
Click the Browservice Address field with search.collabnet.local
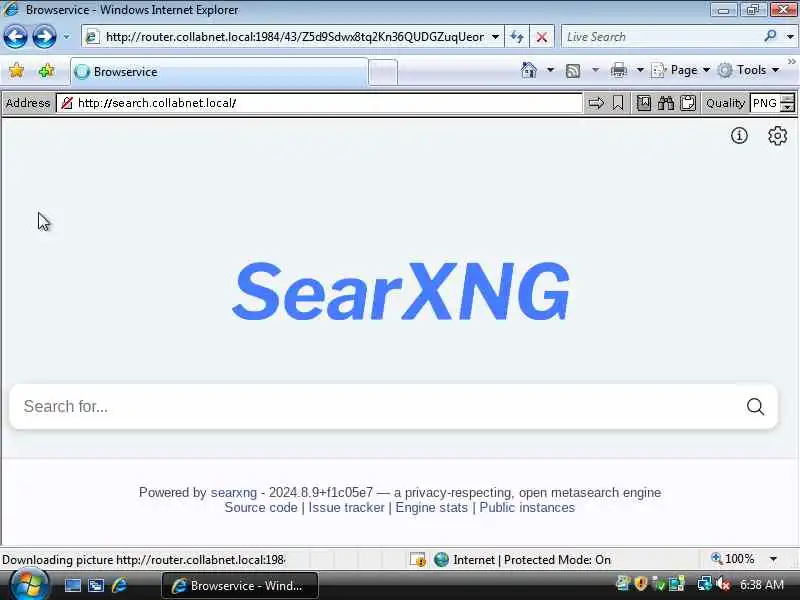coord(319,103)
